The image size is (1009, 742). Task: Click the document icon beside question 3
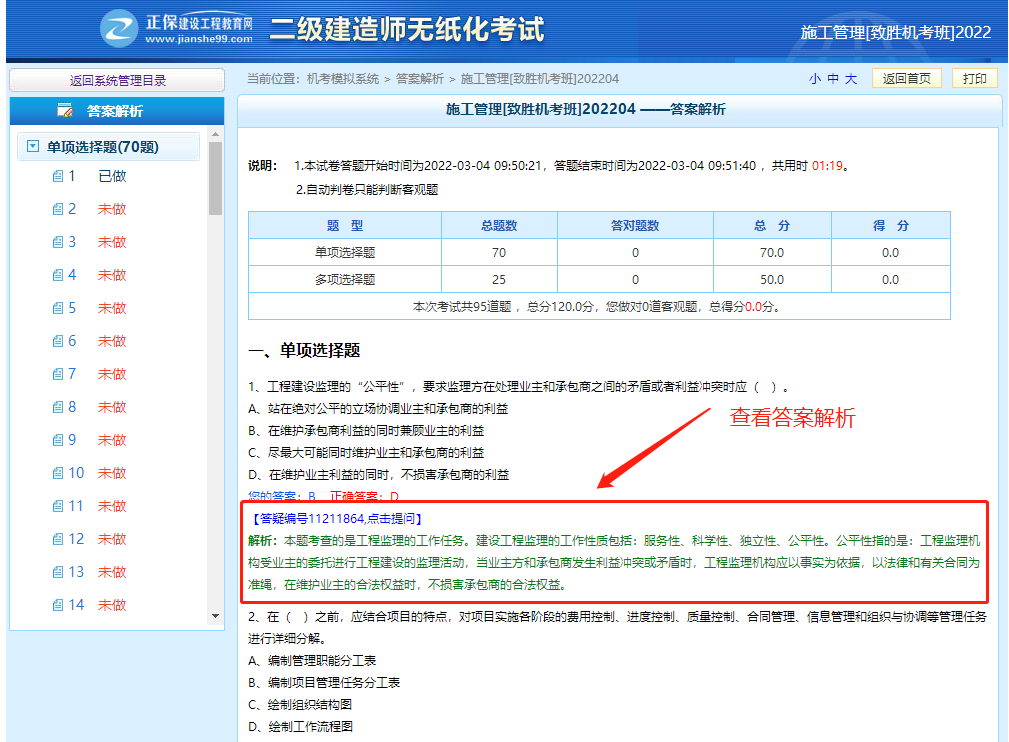(x=58, y=242)
